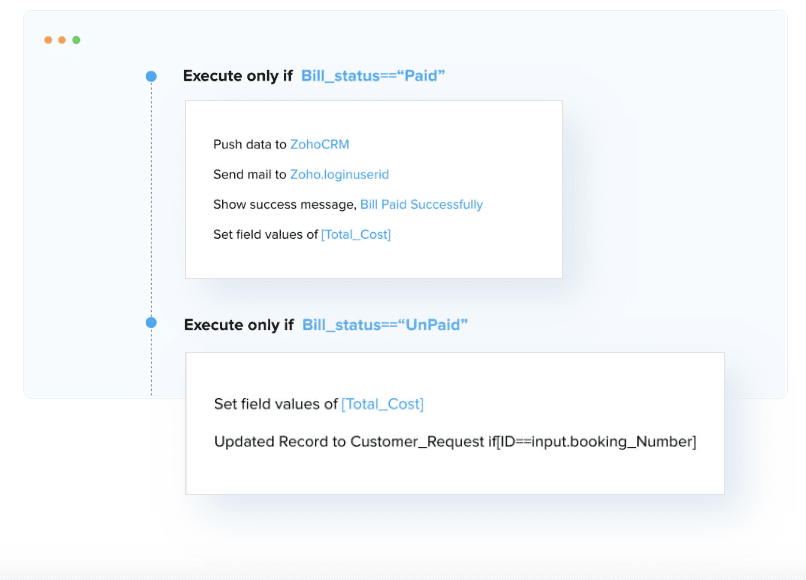Click the second orange window dot
806x580 pixels.
tap(62, 40)
